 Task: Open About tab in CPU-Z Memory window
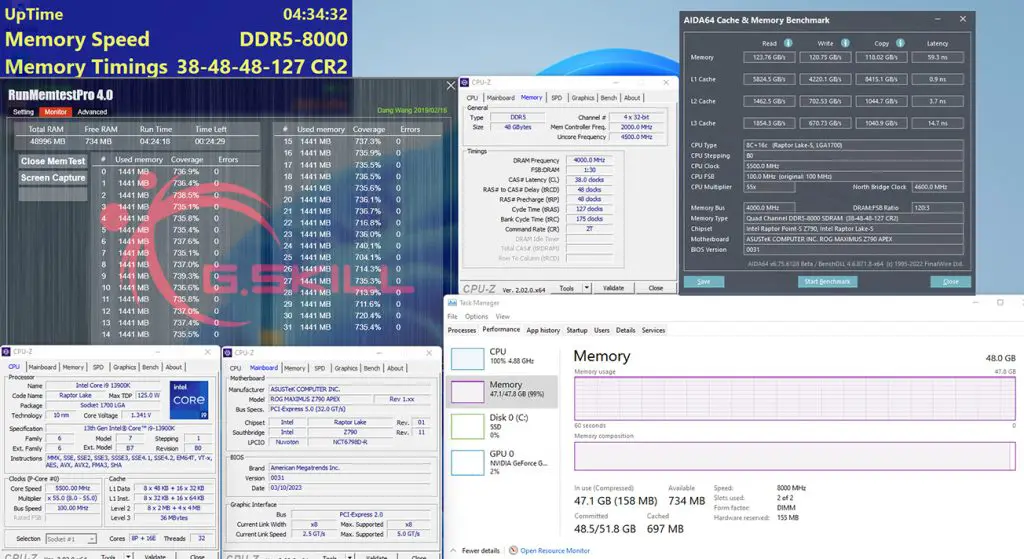[632, 97]
